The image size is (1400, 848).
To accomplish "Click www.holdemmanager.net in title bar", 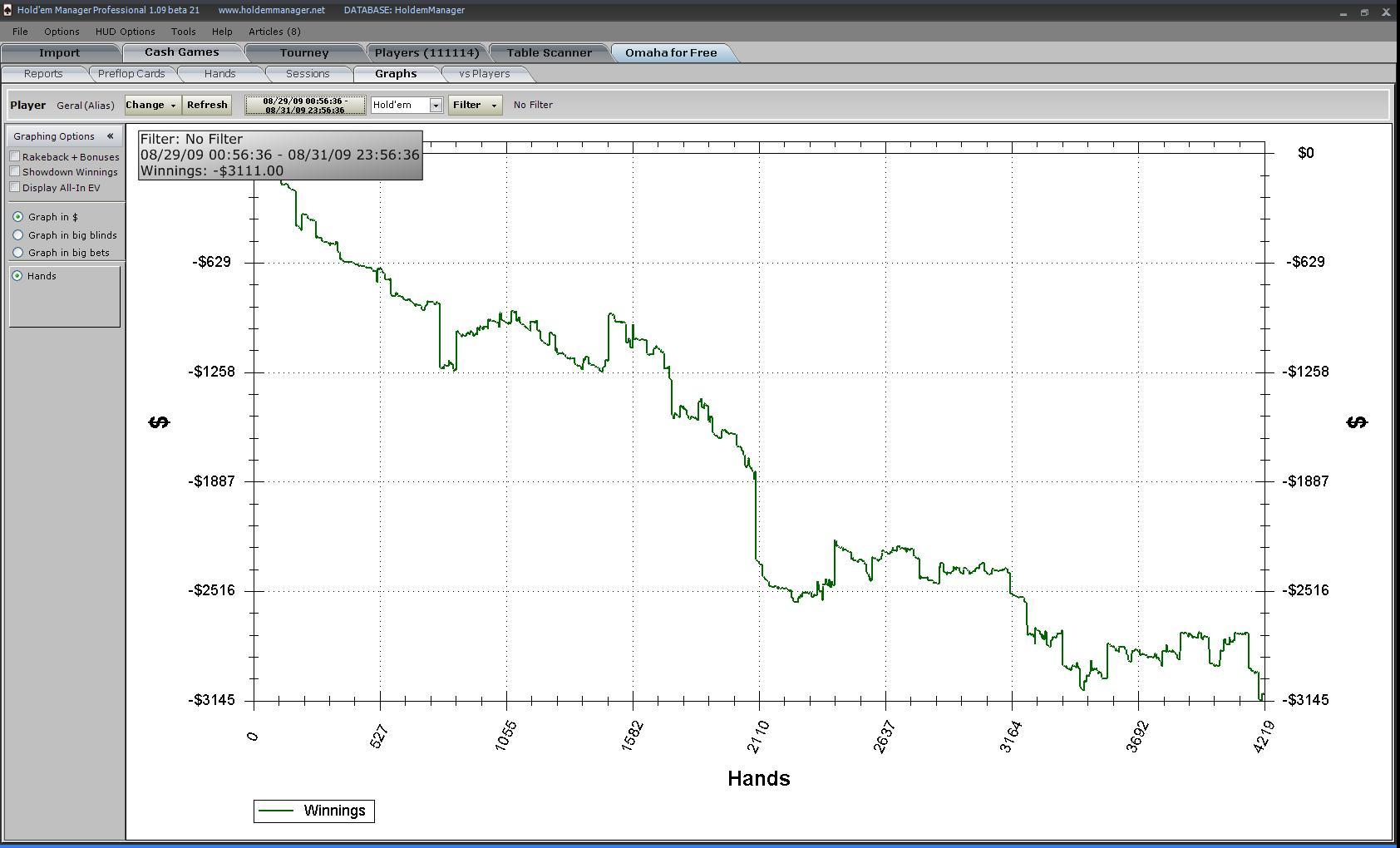I will (x=272, y=10).
